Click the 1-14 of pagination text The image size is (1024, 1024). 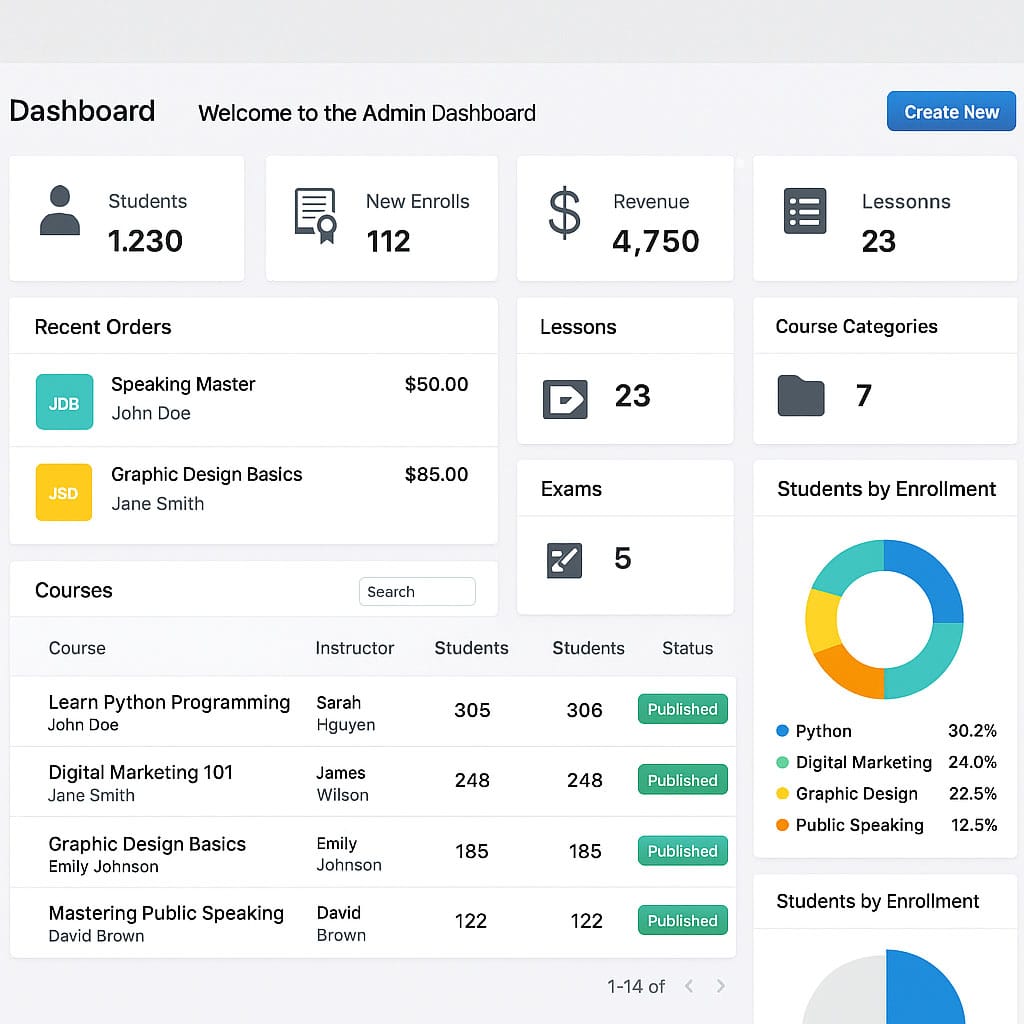click(636, 986)
